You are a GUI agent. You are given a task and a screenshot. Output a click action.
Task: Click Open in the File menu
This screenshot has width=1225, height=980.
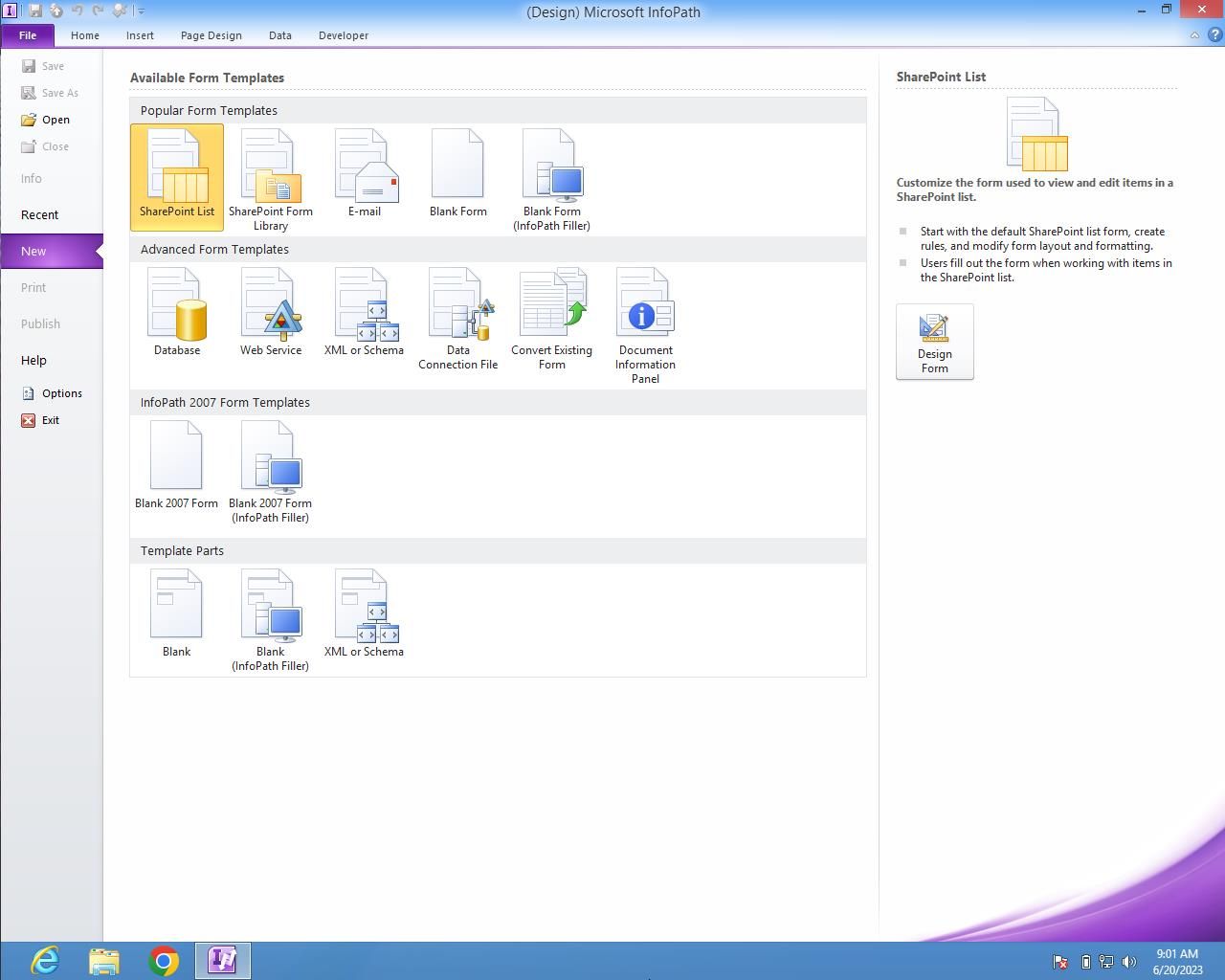coord(56,120)
